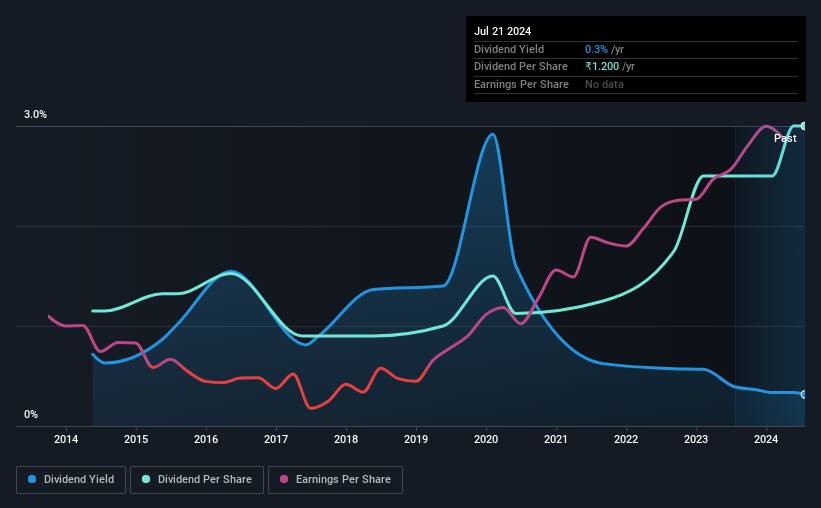The height and width of the screenshot is (508, 821).
Task: Click the 2022 x-axis label
Action: (626, 439)
